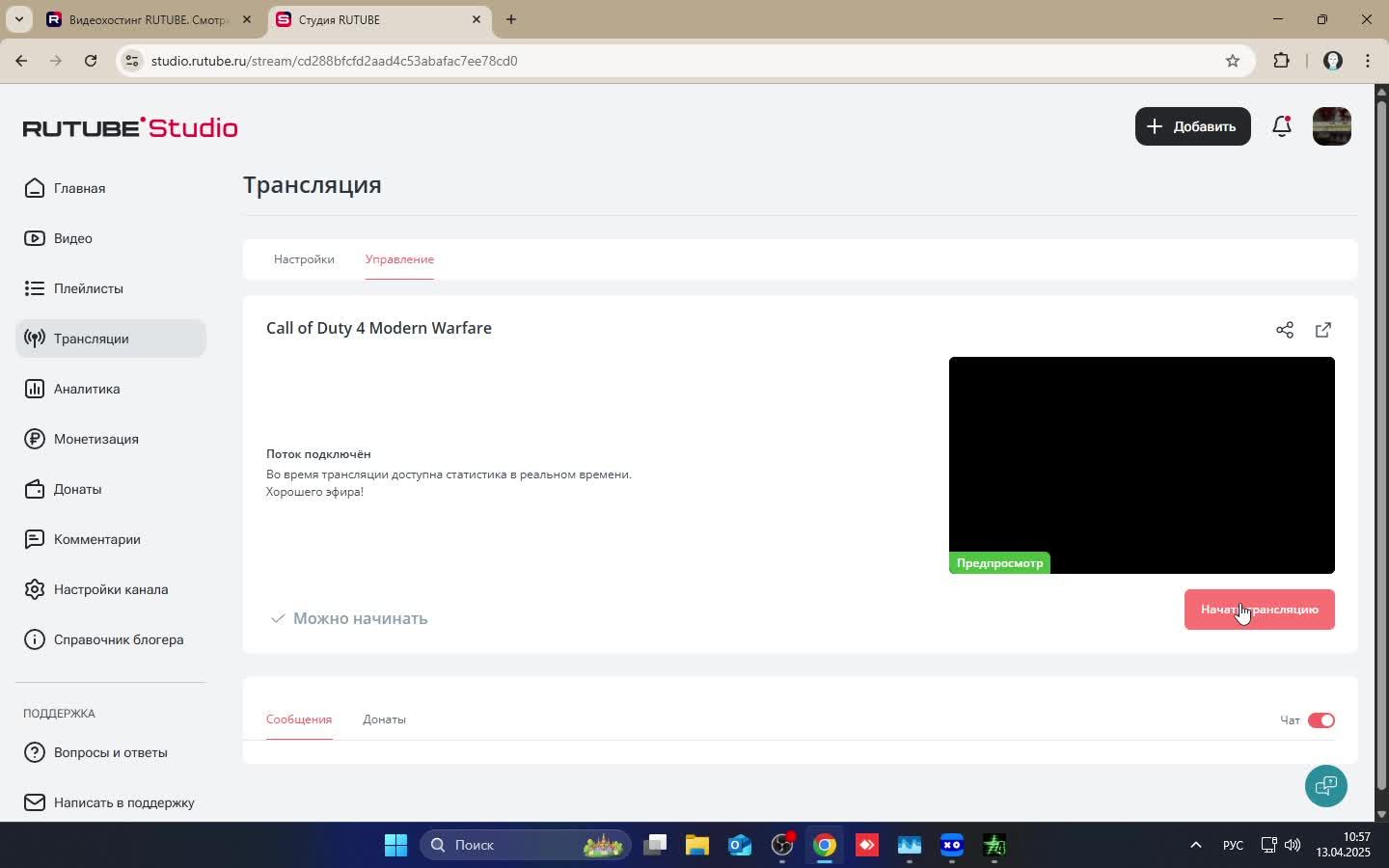1389x868 pixels.
Task: Click the RUTUBE Studio logo
Action: (130, 127)
